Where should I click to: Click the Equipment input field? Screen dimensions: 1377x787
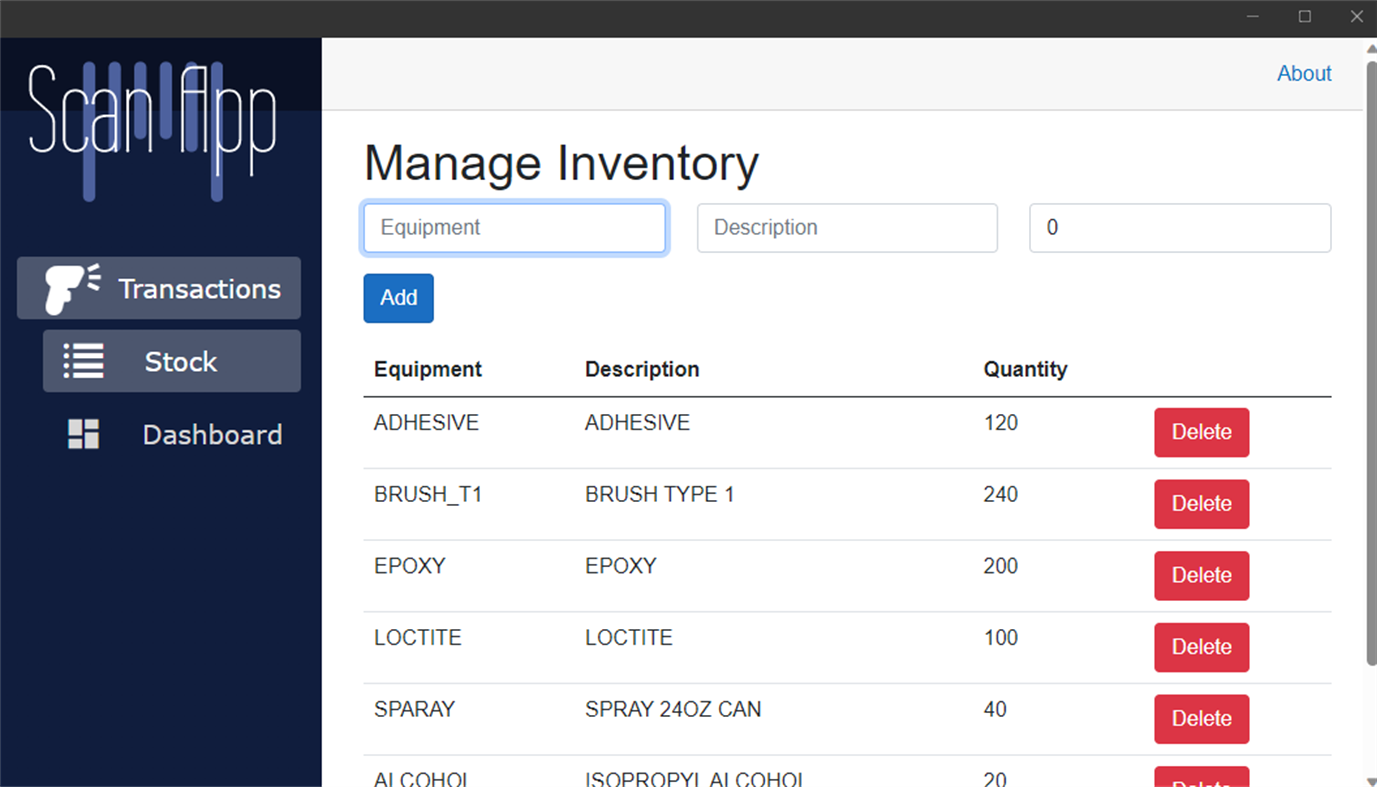point(514,228)
